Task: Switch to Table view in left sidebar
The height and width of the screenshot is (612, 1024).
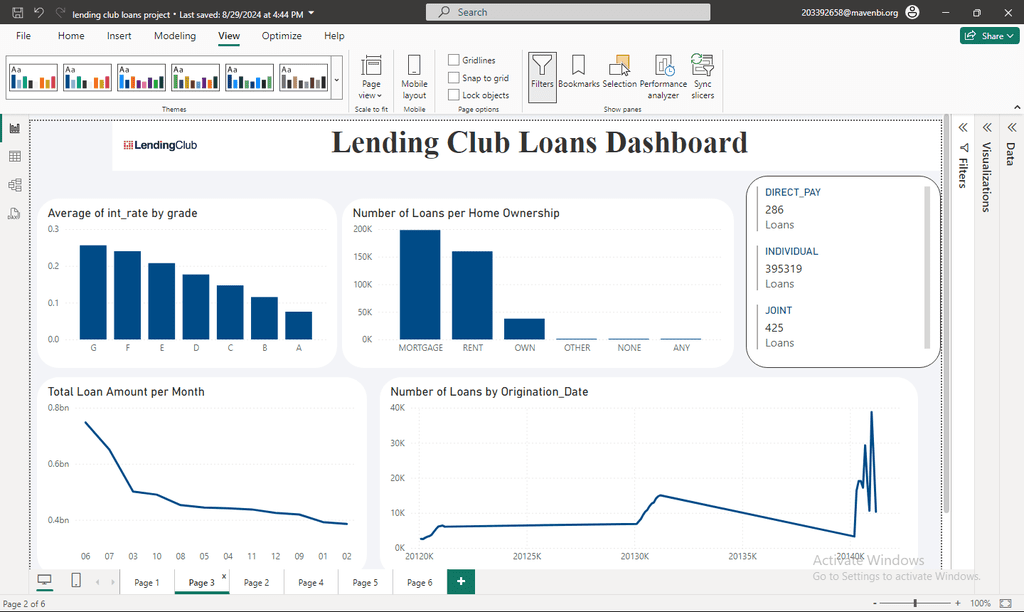Action: point(14,157)
